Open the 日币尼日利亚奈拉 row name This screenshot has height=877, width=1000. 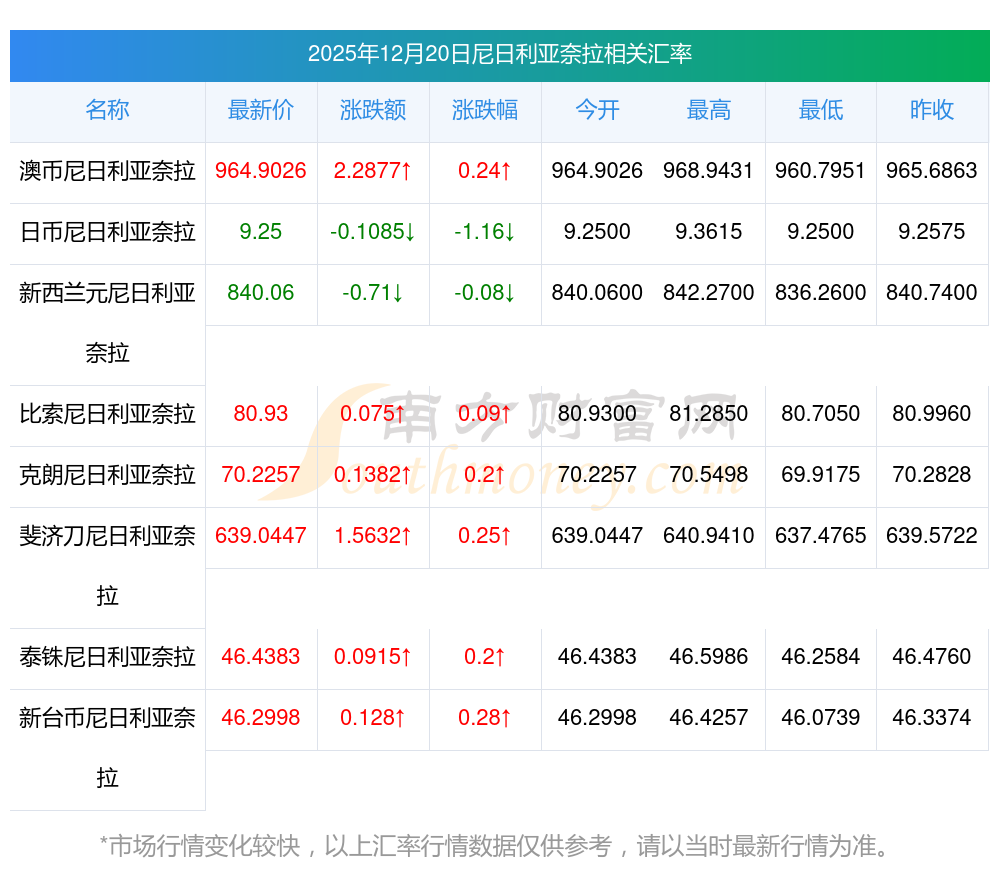coord(107,232)
